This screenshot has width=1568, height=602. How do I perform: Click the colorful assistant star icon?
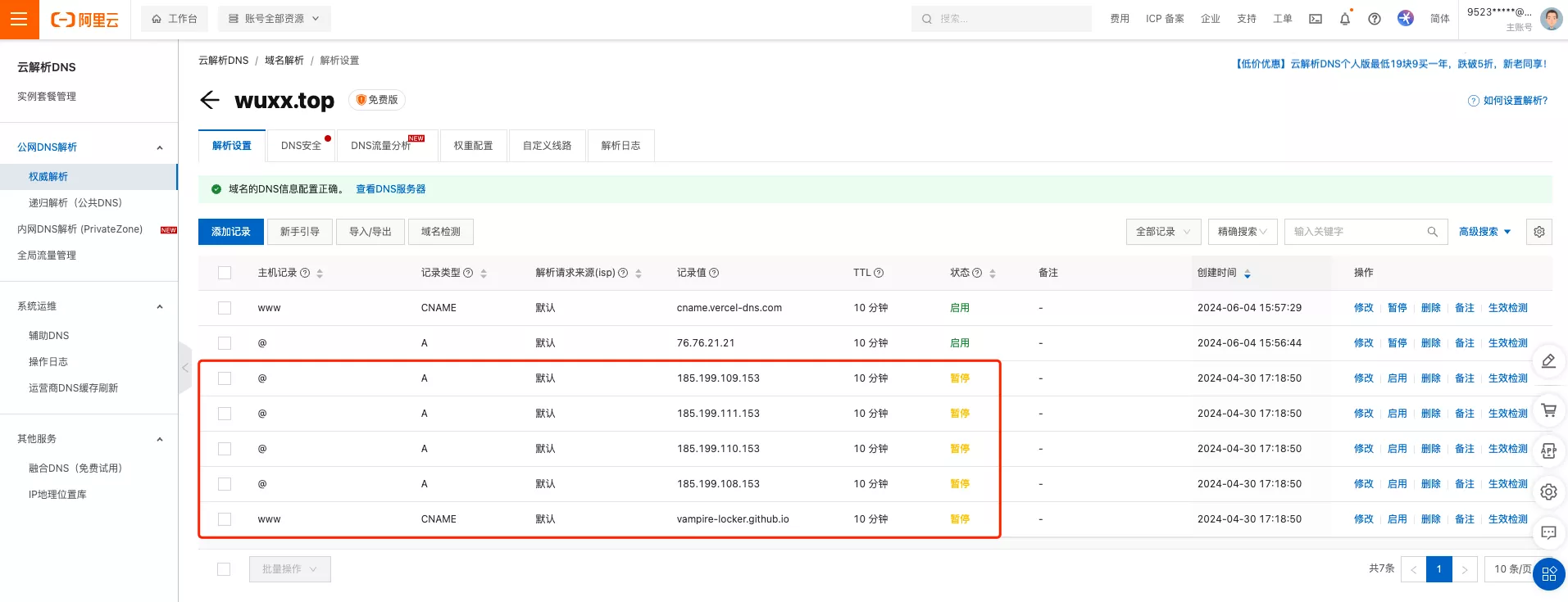(1406, 18)
